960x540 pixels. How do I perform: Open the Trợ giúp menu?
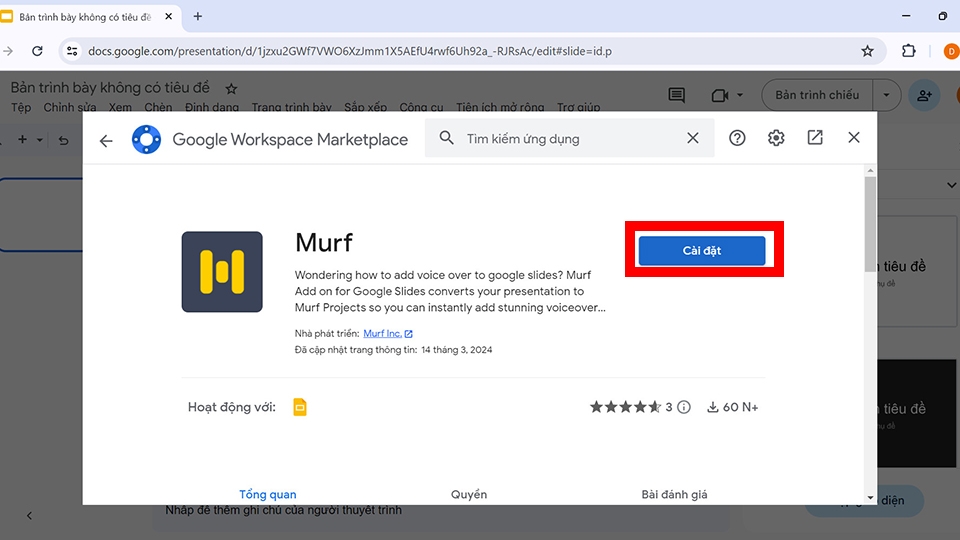[x=579, y=107]
